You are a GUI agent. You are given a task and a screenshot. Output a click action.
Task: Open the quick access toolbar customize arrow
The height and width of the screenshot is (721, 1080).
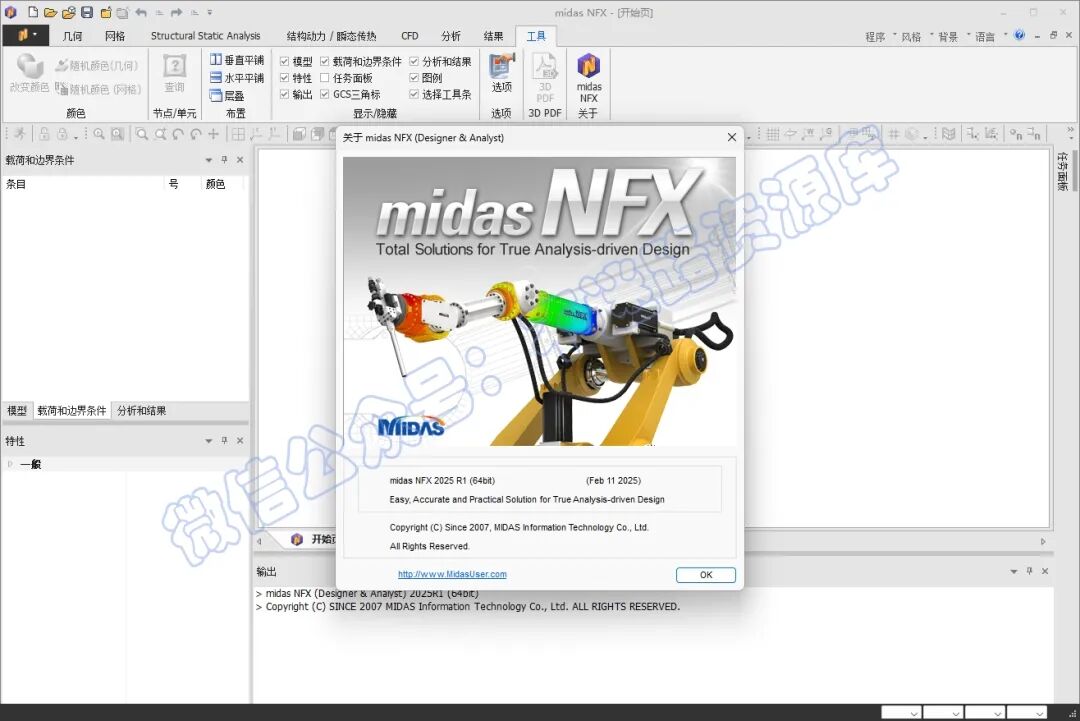click(x=210, y=12)
